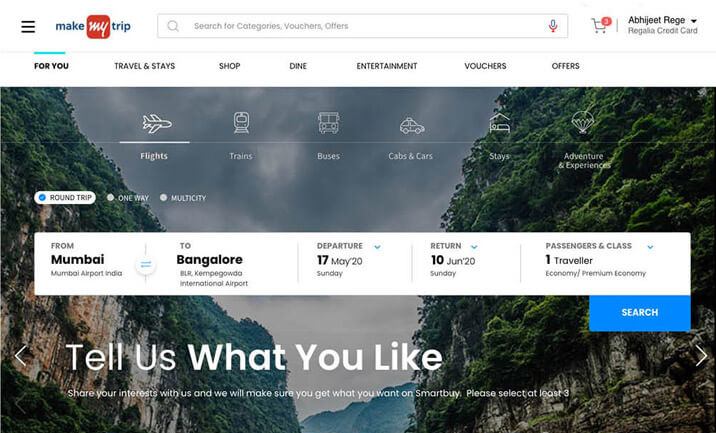This screenshot has height=433, width=716.
Task: Expand the Return date dropdown
Action: click(474, 247)
